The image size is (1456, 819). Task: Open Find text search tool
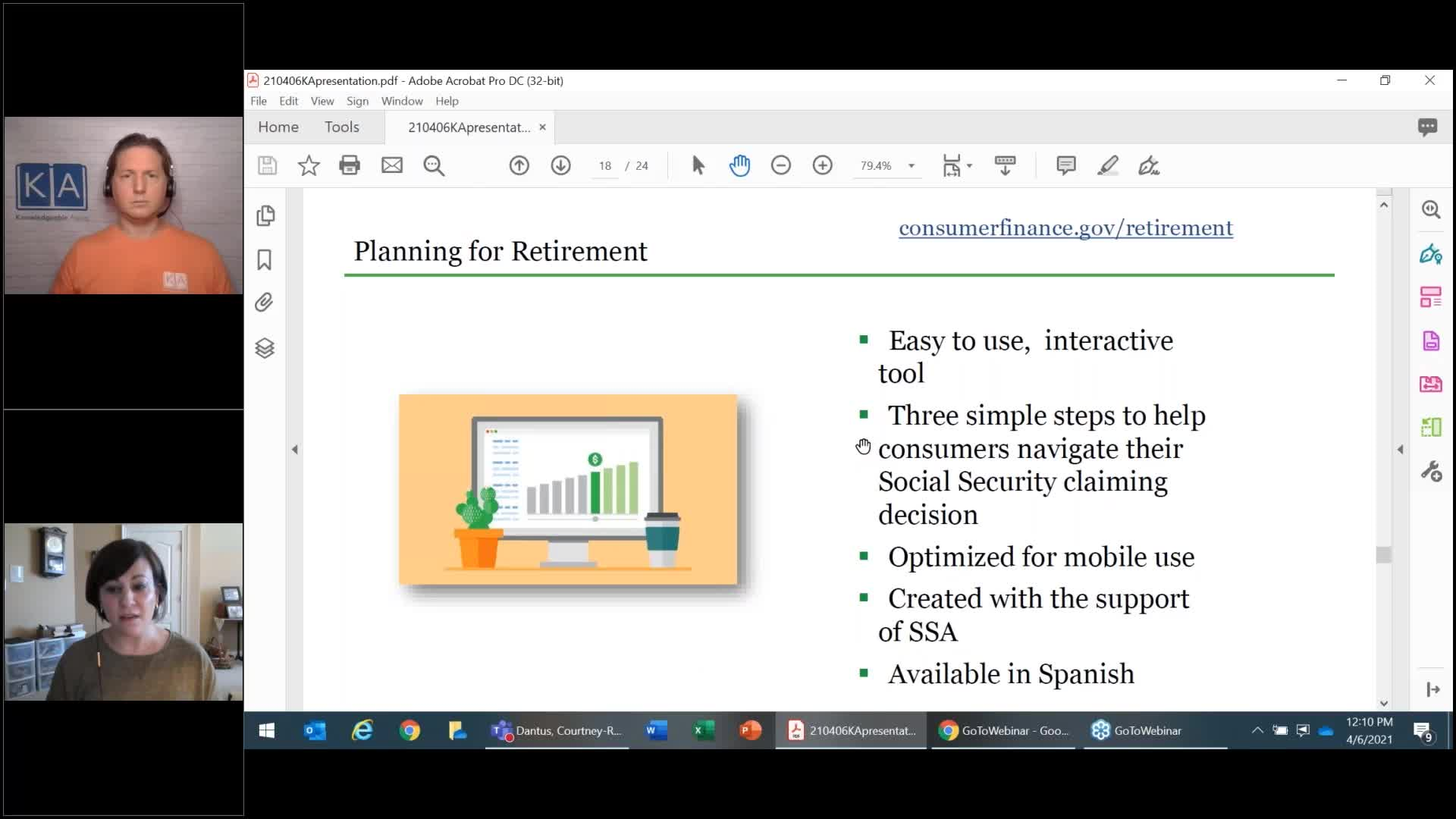434,165
